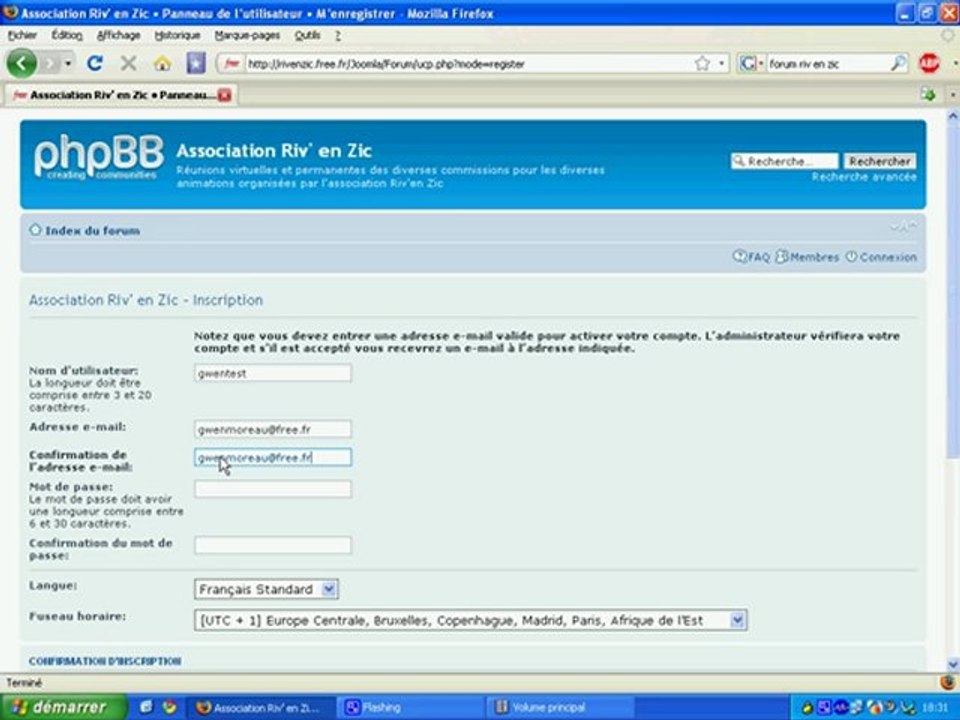
Task: Reload the page with the refresh icon
Action: (x=94, y=63)
